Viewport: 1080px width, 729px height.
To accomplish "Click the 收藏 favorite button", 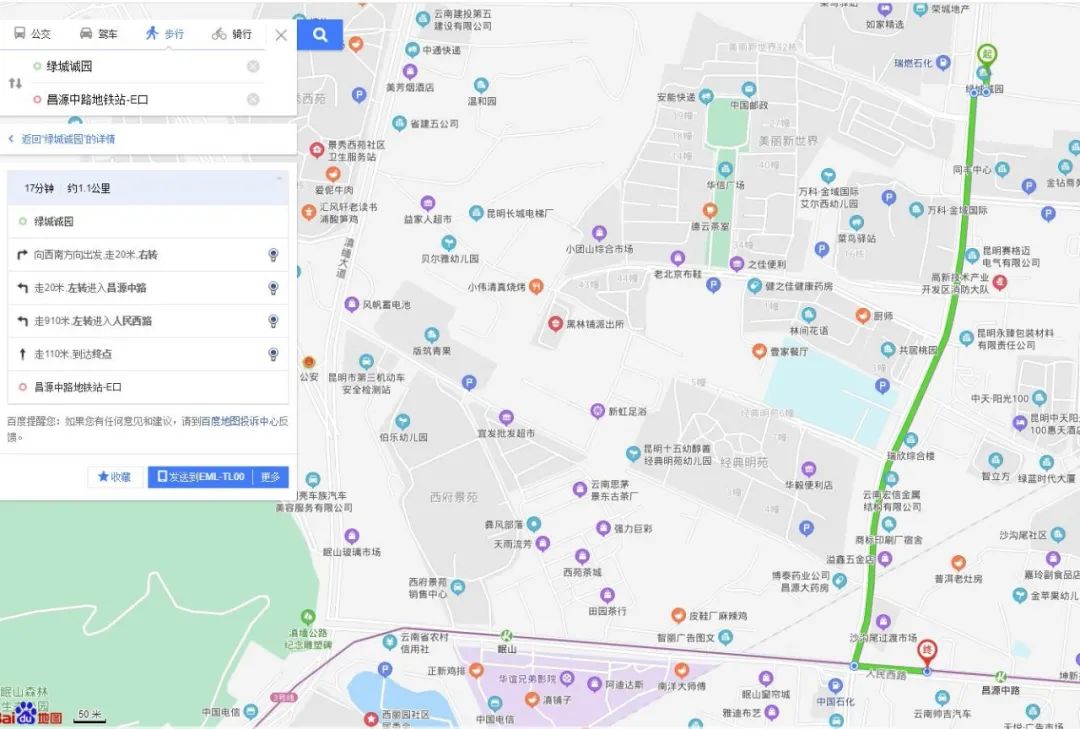I will [114, 477].
